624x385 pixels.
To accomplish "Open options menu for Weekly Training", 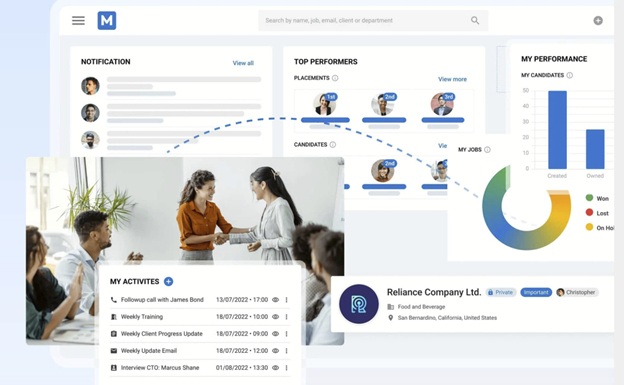I will [287, 317].
